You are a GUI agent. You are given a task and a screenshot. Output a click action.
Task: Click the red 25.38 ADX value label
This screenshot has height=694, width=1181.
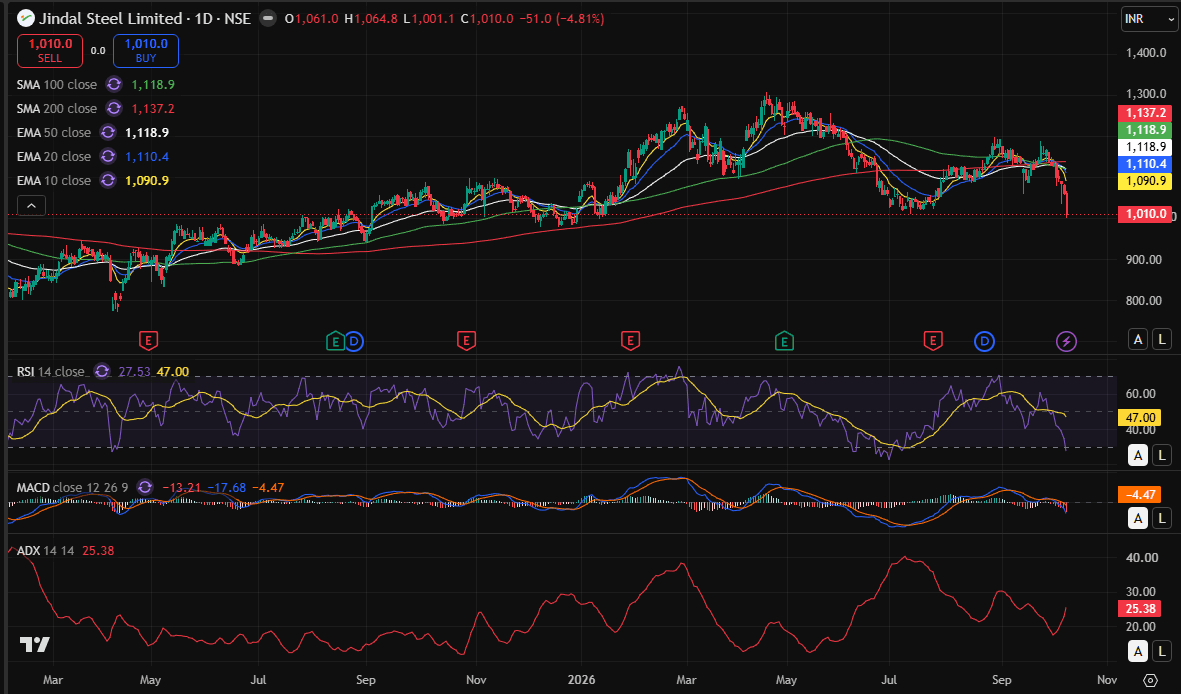coord(1140,609)
